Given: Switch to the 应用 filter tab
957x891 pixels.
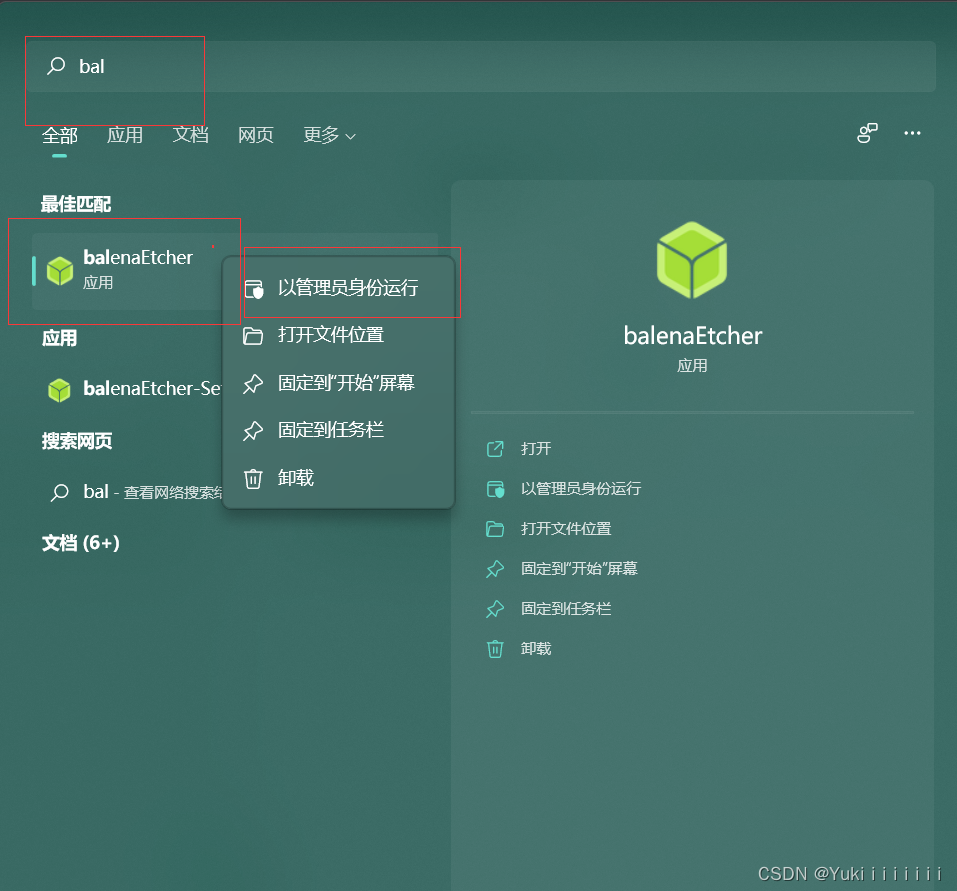Looking at the screenshot, I should coord(125,135).
